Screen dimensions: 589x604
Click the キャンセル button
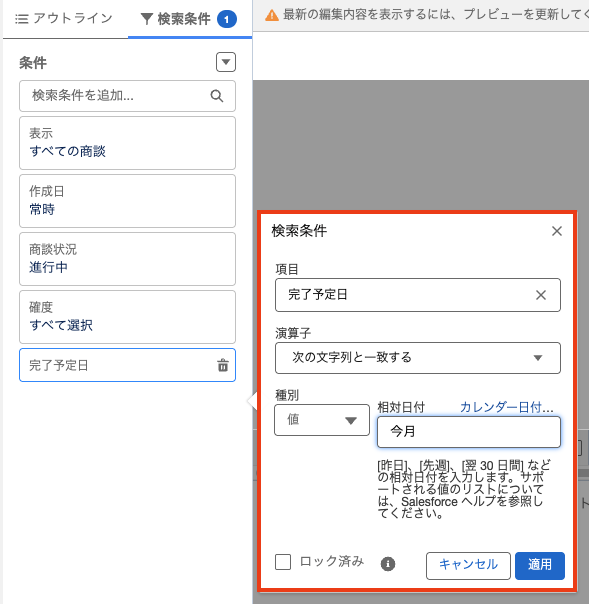[468, 565]
